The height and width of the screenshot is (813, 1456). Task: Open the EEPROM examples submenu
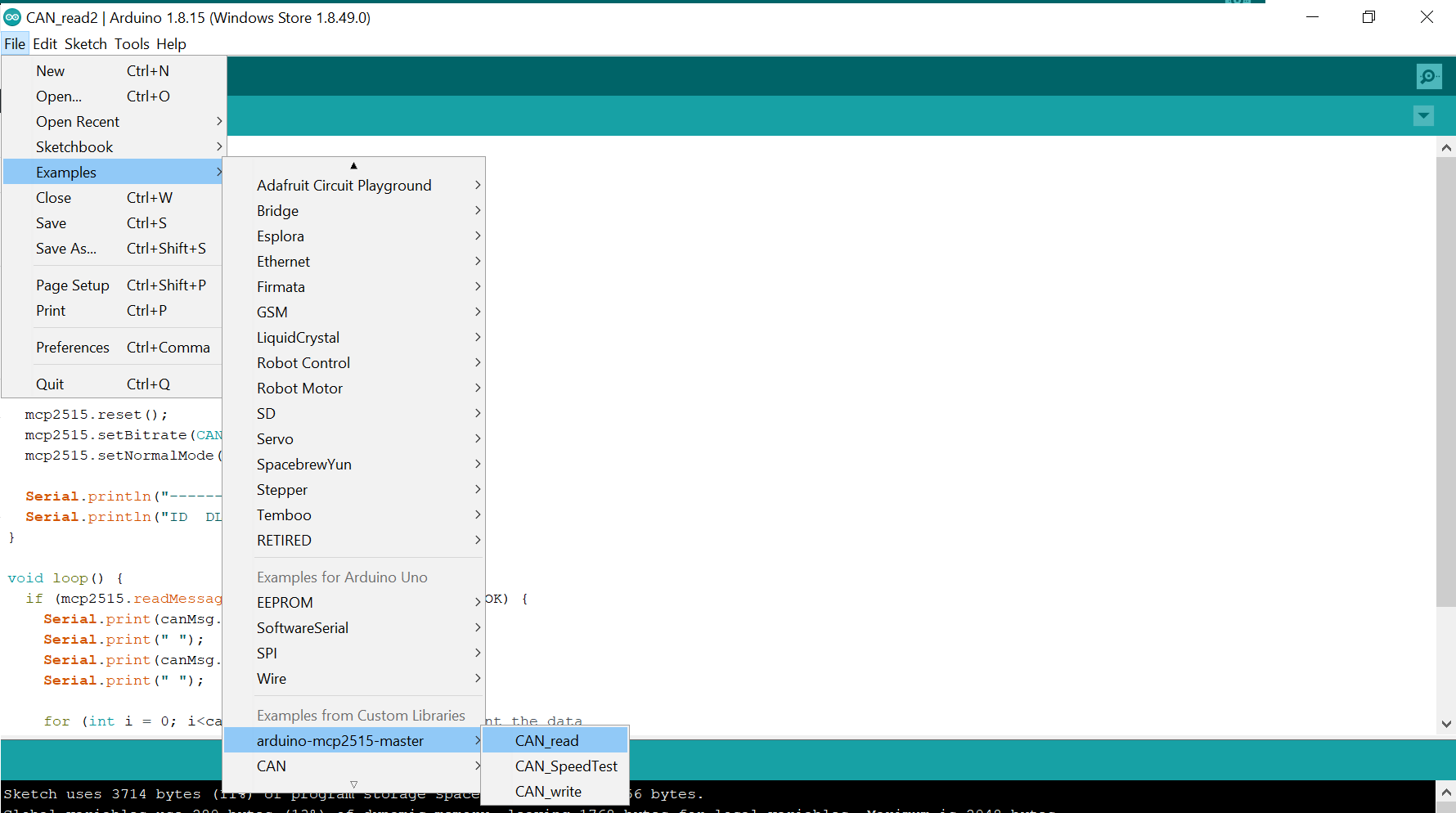pos(354,603)
